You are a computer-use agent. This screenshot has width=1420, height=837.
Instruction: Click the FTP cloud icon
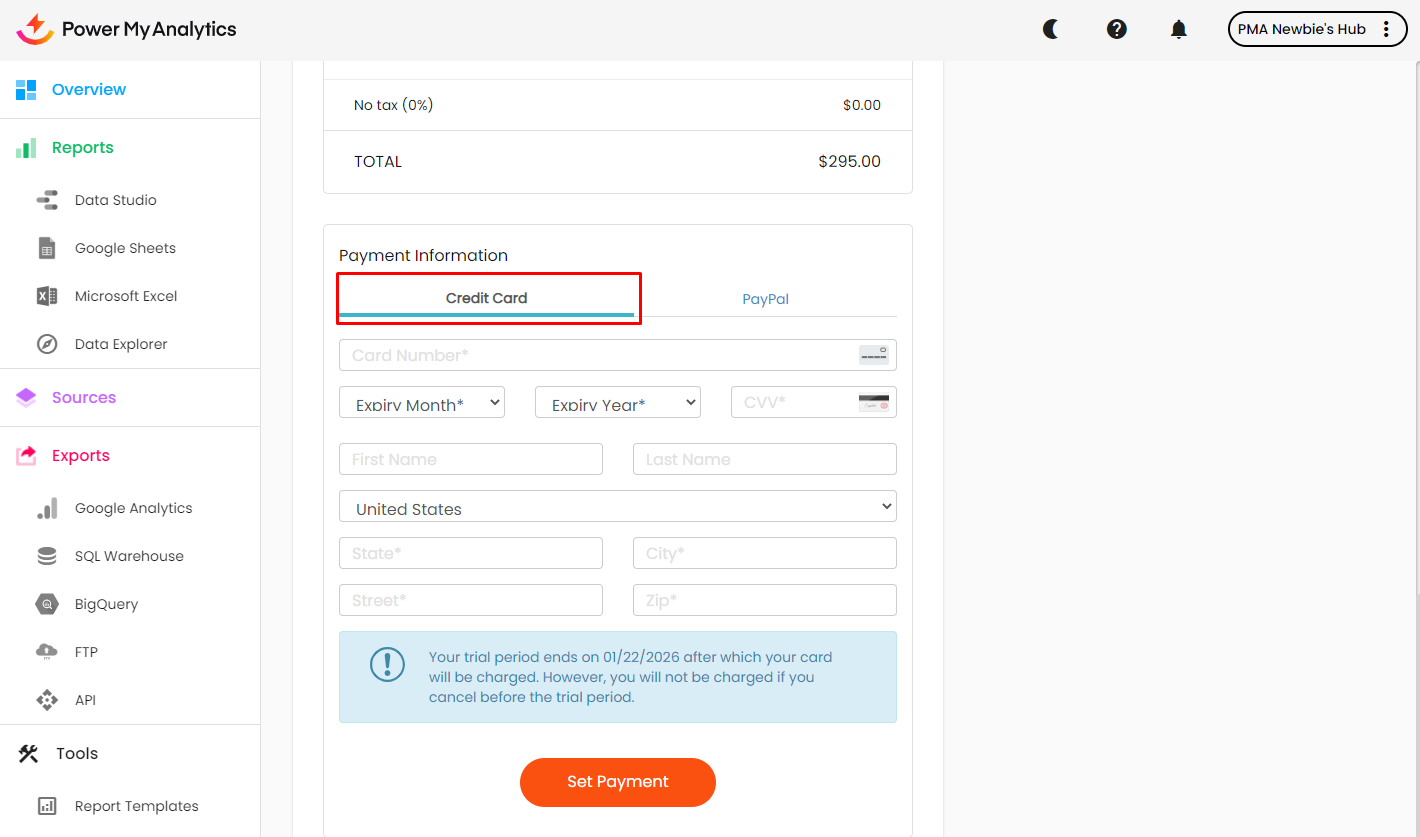(47, 652)
